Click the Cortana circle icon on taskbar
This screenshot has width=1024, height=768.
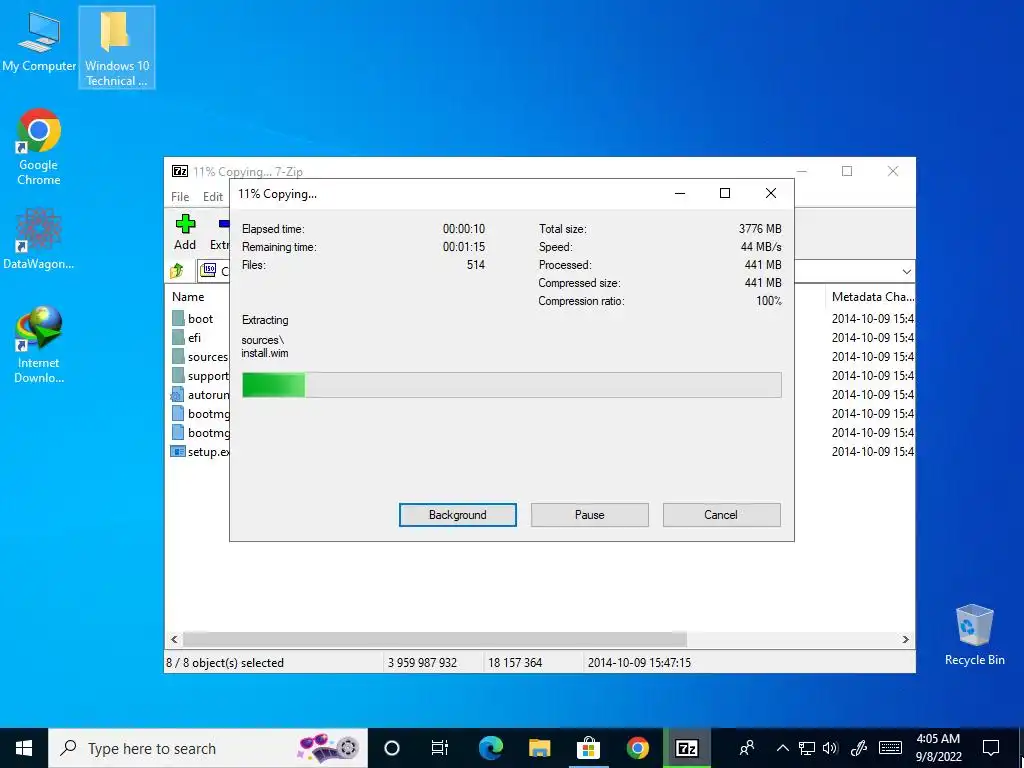(x=392, y=748)
